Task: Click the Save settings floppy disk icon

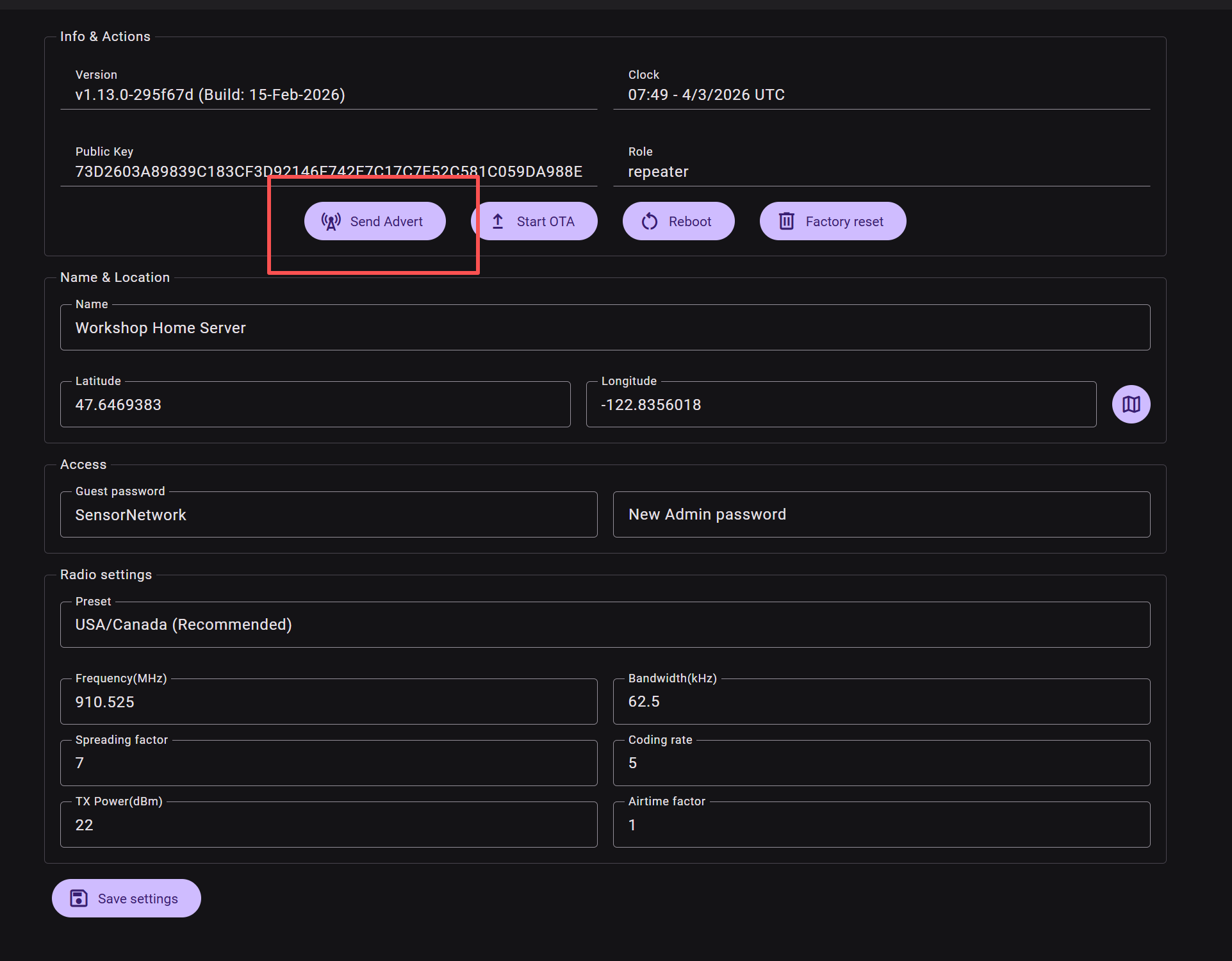Action: click(79, 898)
